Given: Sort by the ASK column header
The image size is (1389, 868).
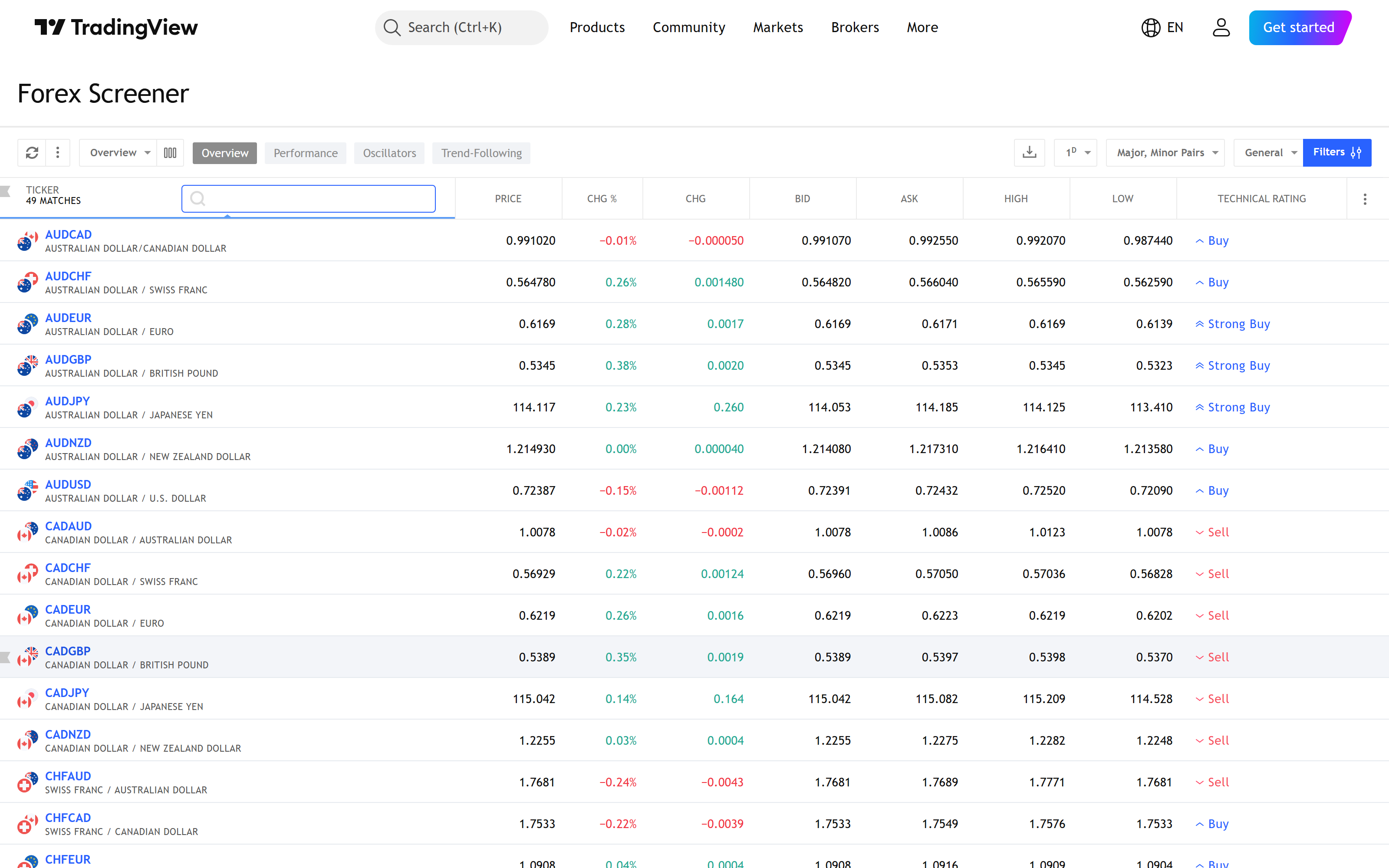Looking at the screenshot, I should 909,199.
